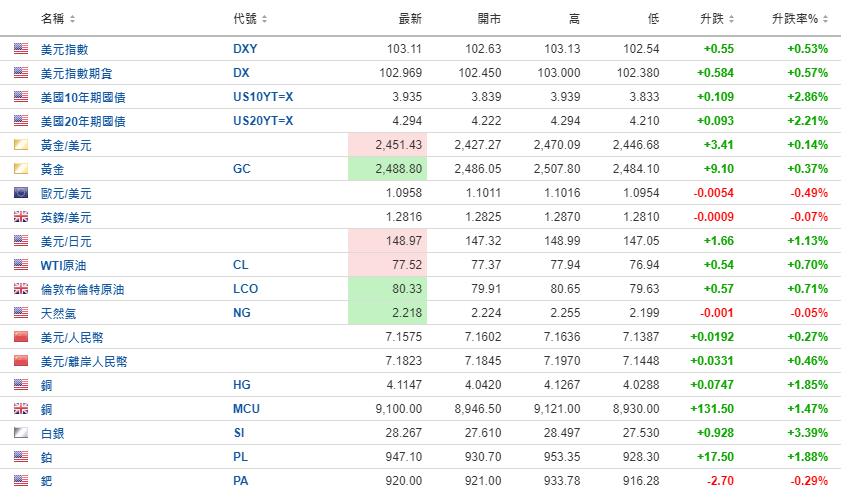Click the EU flag beside 歐元/美元
The image size is (841, 491).
coord(21,193)
